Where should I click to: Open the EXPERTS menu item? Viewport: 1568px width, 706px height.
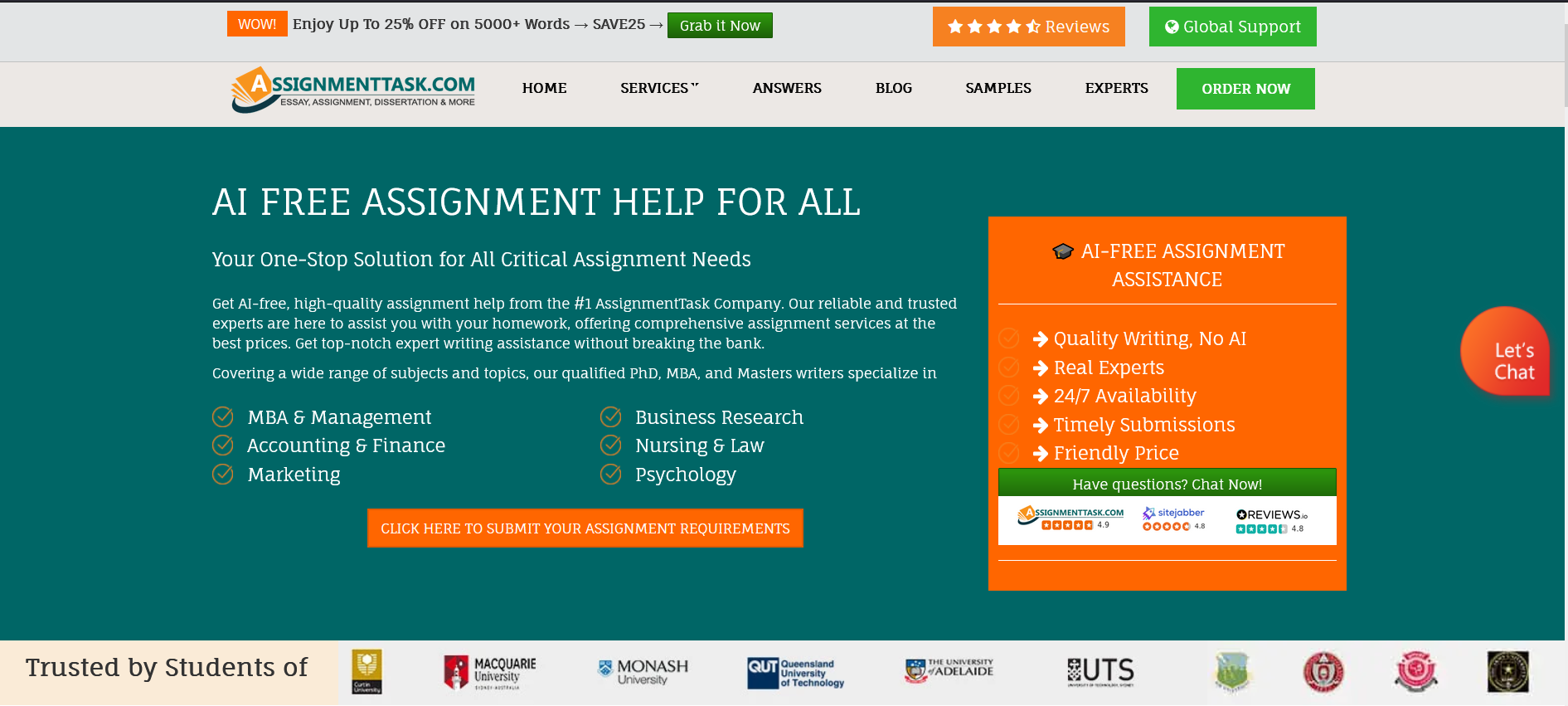(x=1117, y=88)
